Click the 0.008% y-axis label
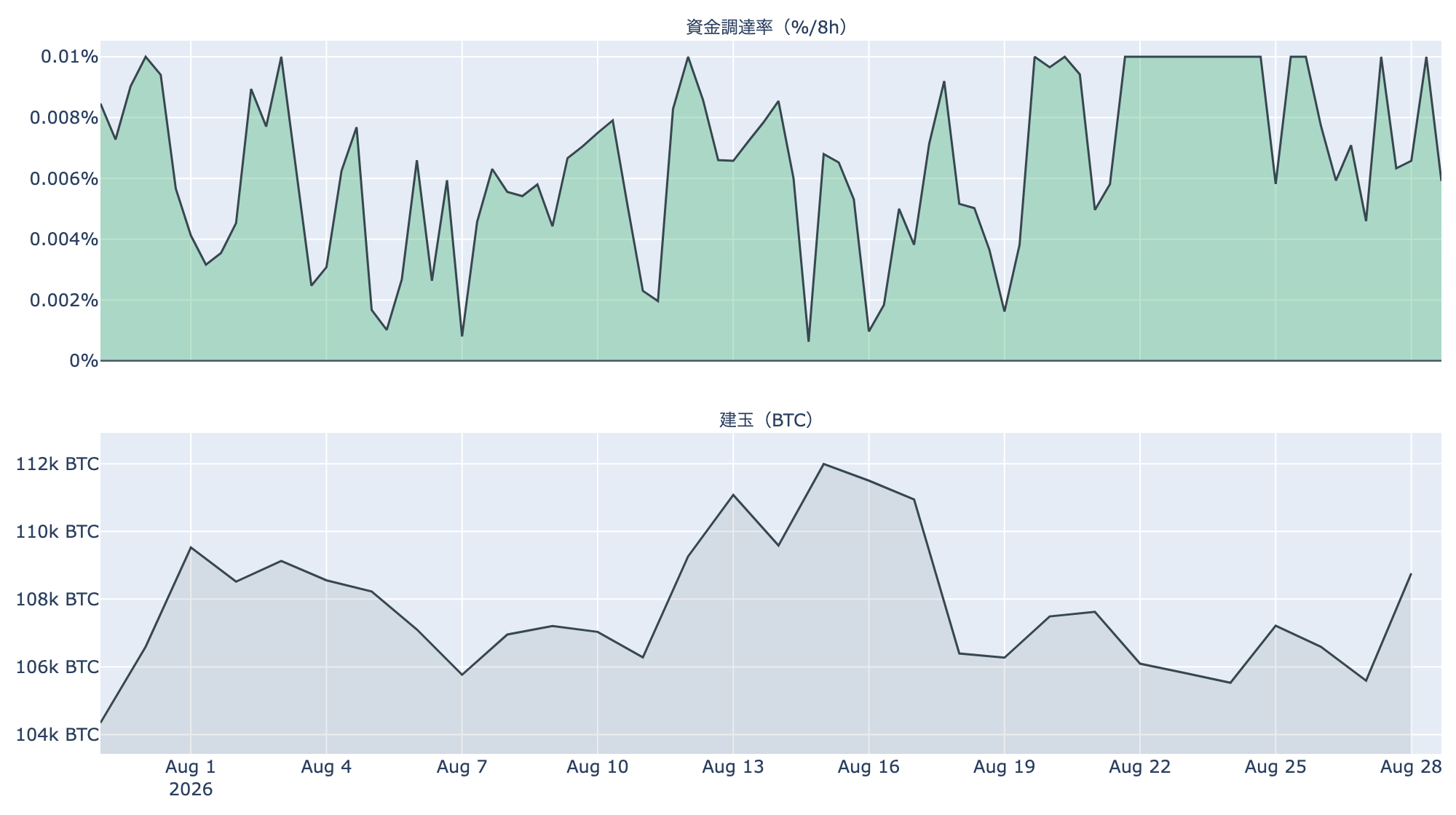This screenshot has width=1456, height=815. 64,118
